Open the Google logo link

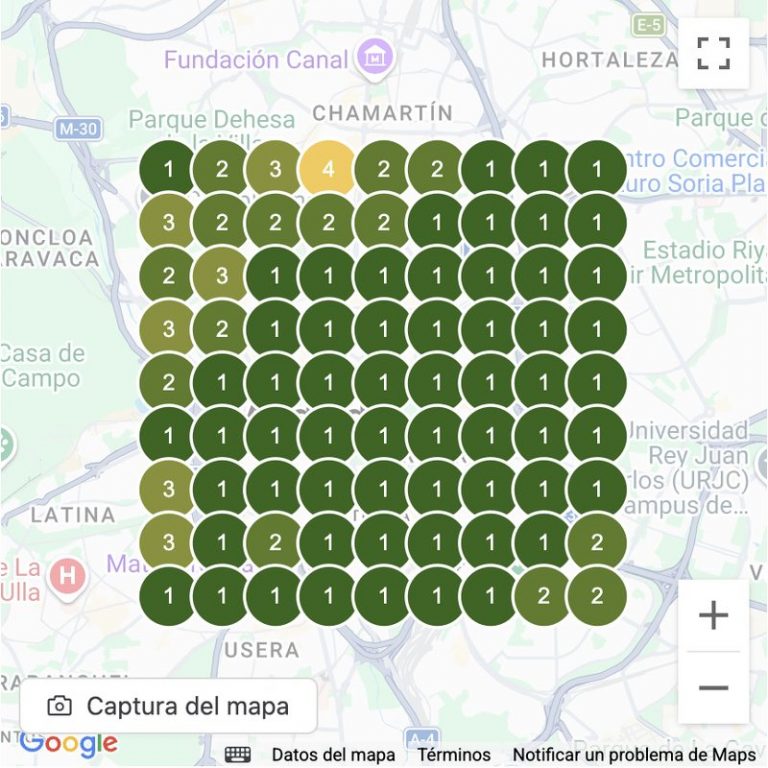pyautogui.click(x=69, y=744)
